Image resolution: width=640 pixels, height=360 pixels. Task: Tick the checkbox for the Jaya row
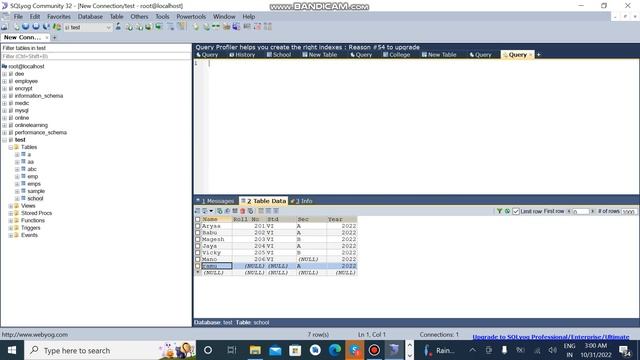pos(198,246)
